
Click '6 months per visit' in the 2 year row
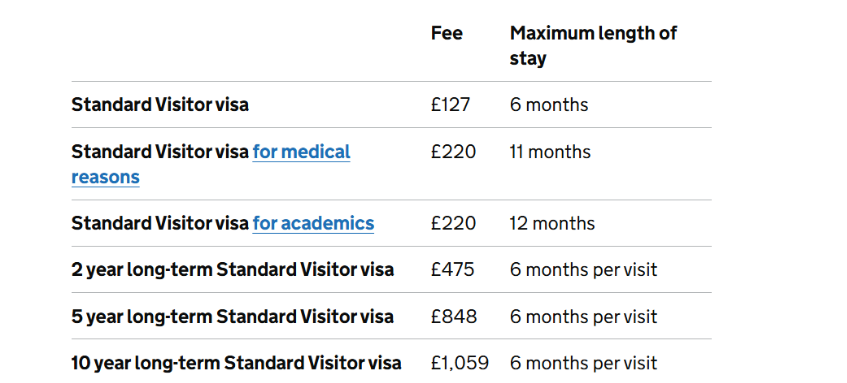coord(583,270)
